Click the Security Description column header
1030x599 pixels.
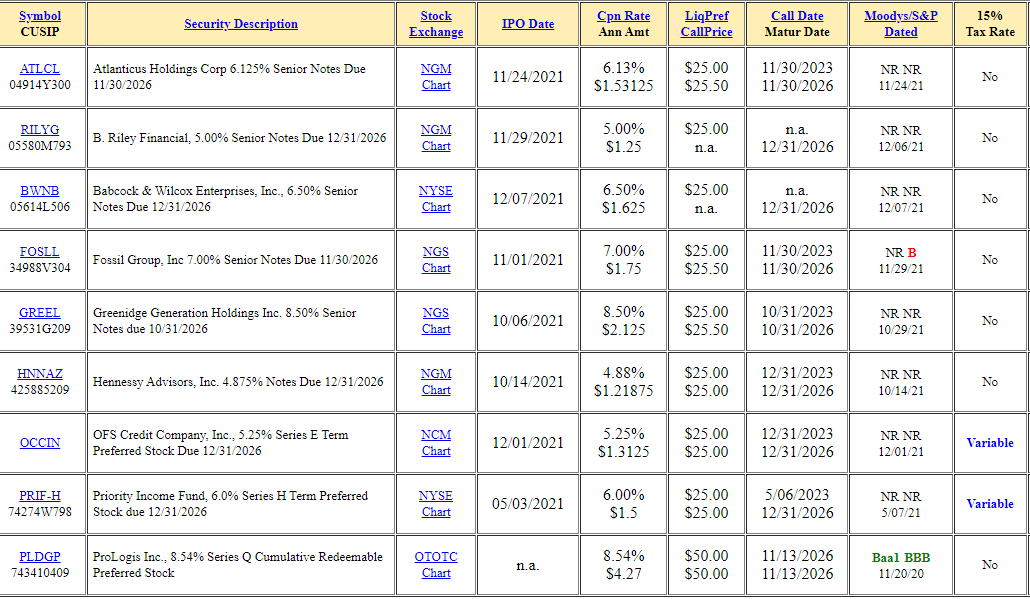tap(240, 23)
